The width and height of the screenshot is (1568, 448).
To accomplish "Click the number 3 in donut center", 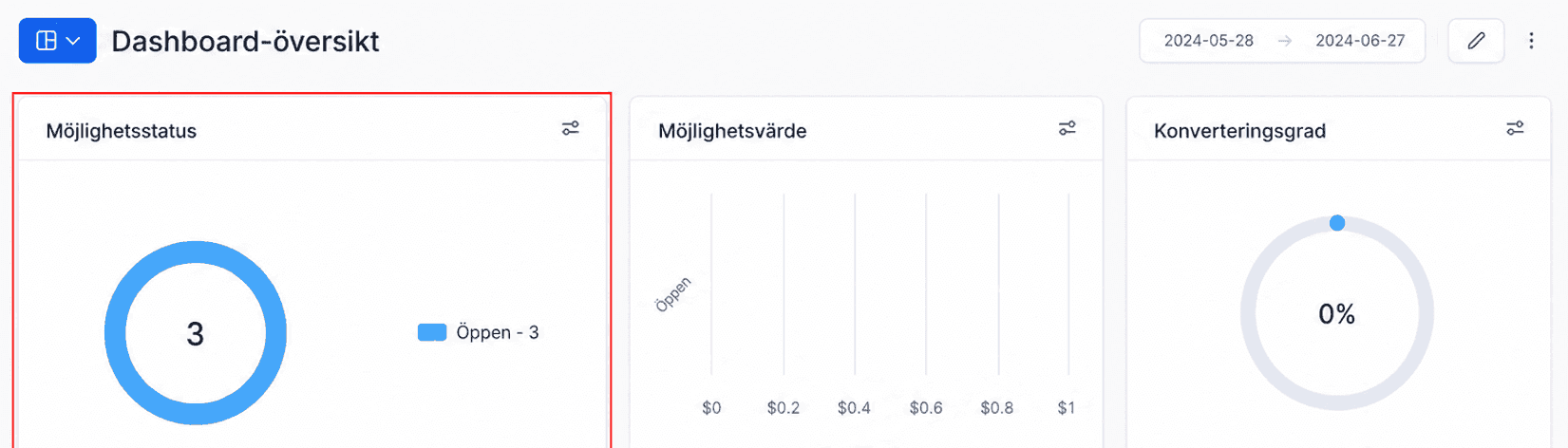I will (195, 334).
